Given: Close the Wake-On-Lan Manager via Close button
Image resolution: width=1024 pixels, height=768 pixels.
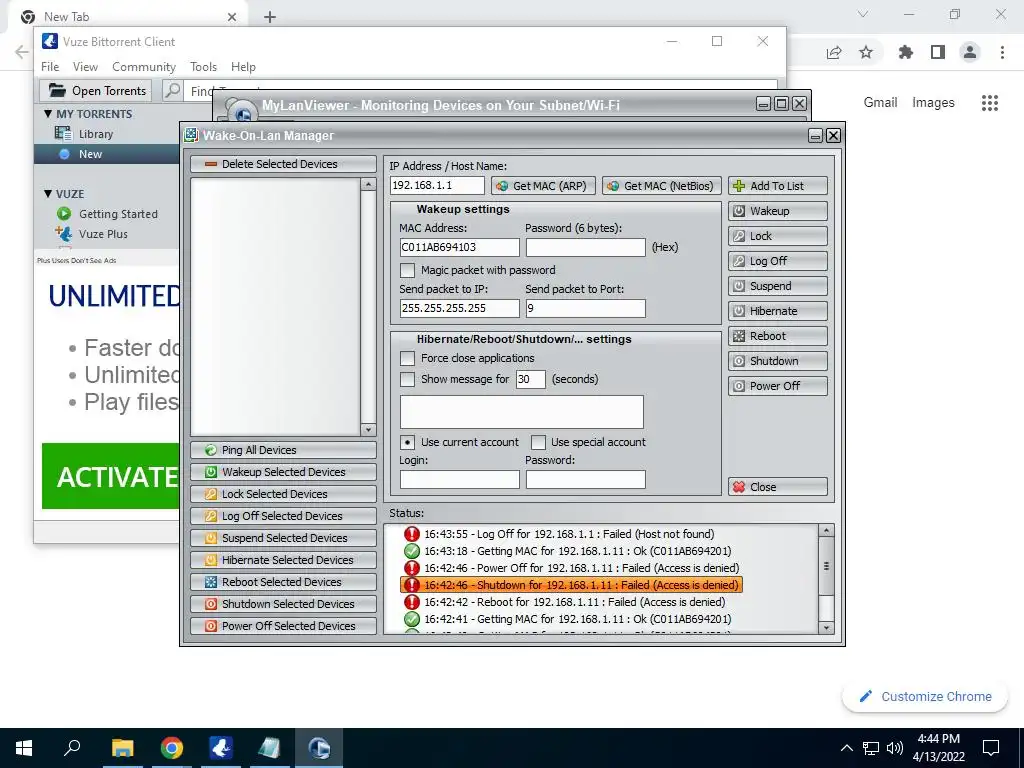Looking at the screenshot, I should [x=778, y=487].
